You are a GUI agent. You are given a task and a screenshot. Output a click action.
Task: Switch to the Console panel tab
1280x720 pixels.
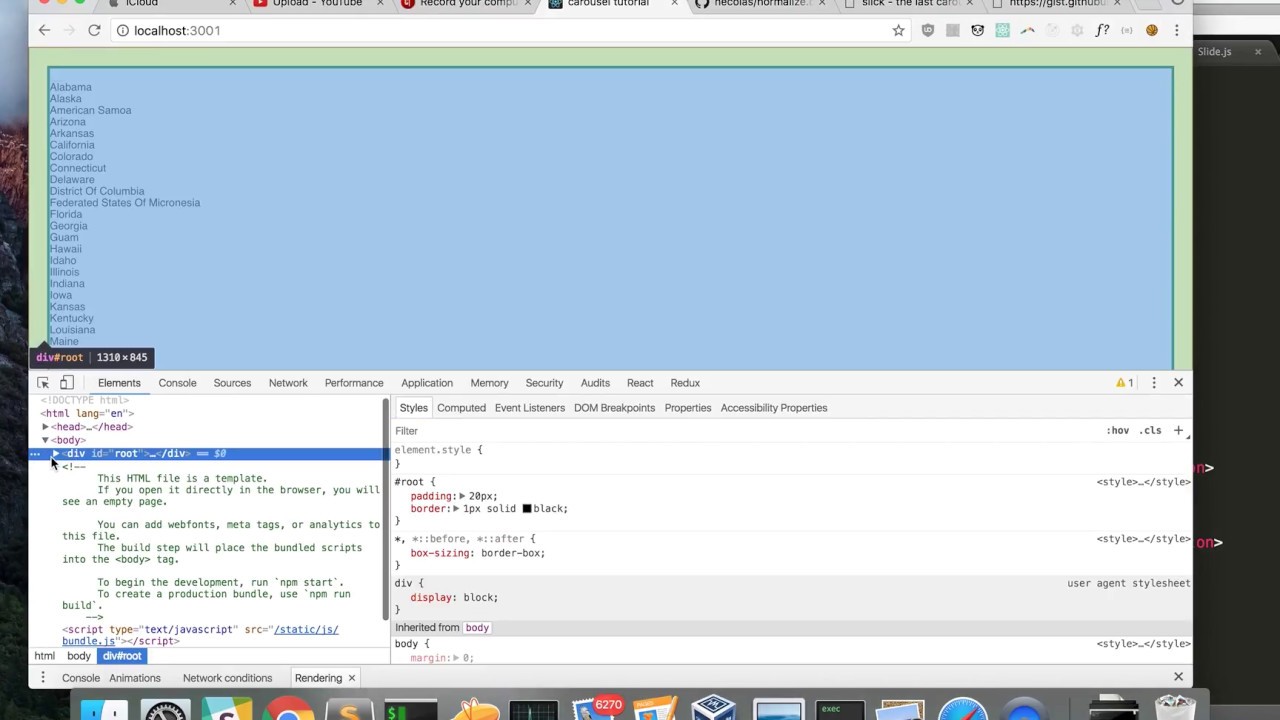click(177, 383)
